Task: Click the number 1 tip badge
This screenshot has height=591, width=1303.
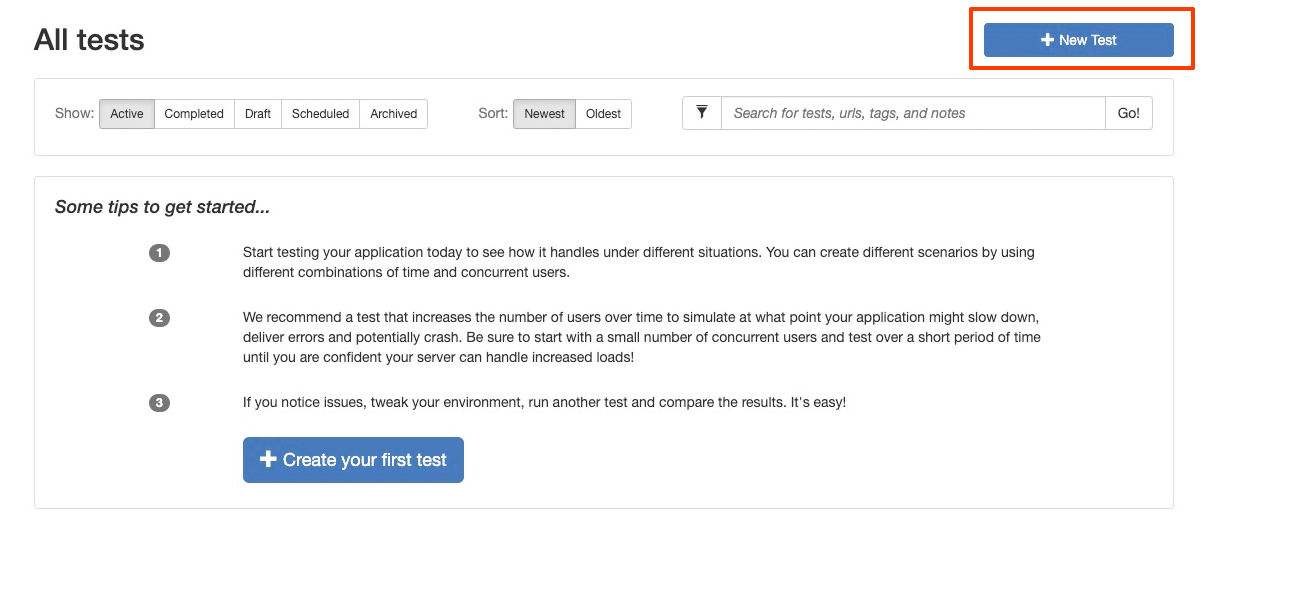Action: point(159,253)
